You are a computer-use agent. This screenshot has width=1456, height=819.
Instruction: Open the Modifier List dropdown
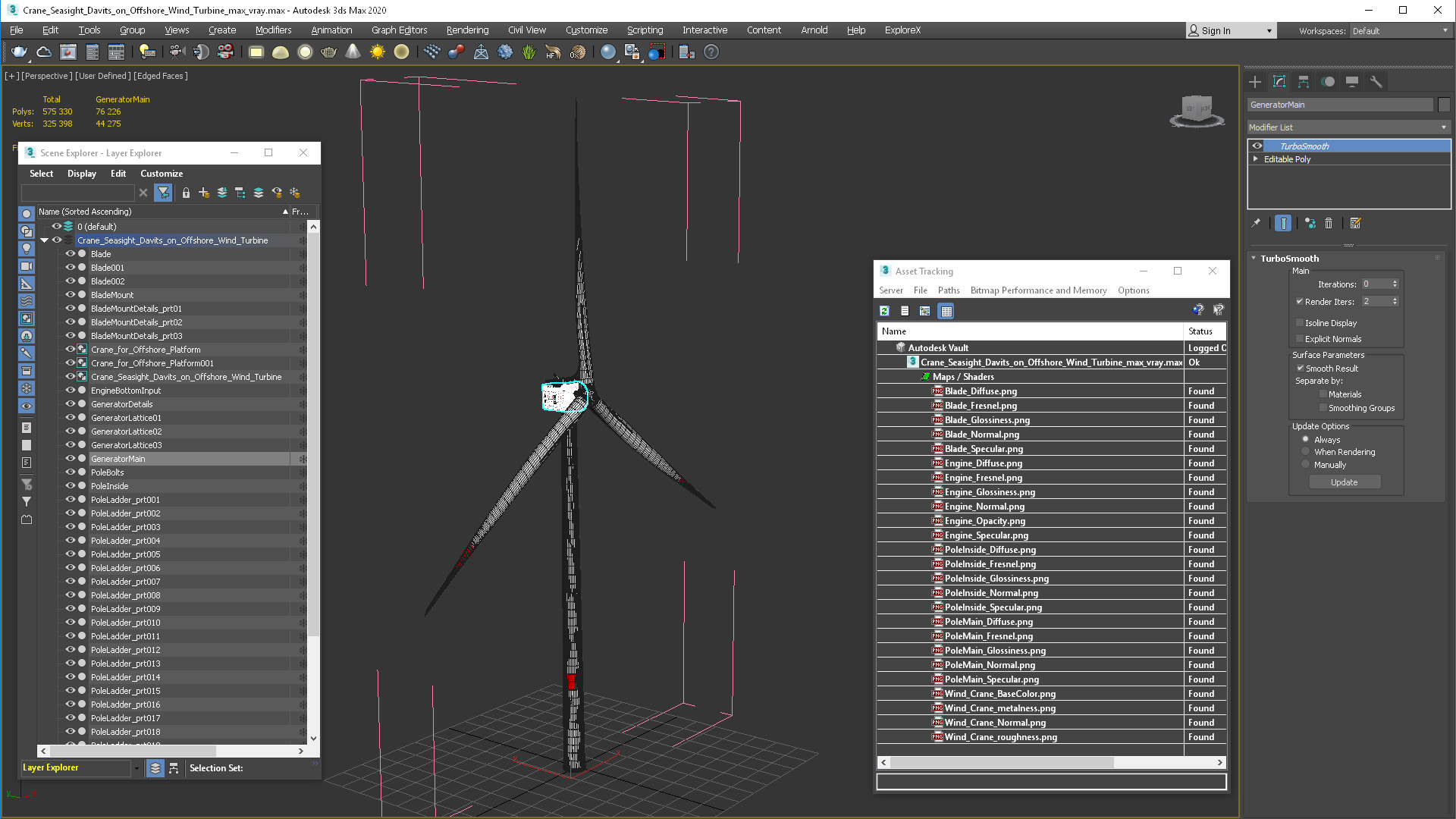pyautogui.click(x=1348, y=127)
